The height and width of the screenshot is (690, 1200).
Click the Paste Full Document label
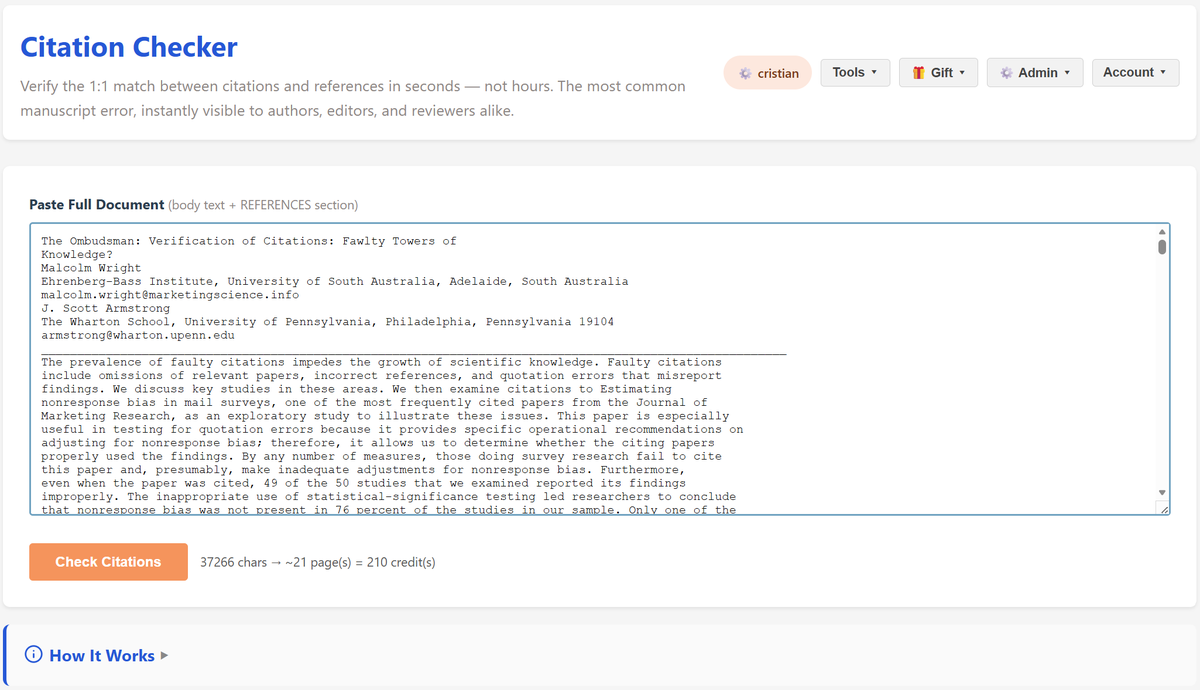(x=97, y=204)
